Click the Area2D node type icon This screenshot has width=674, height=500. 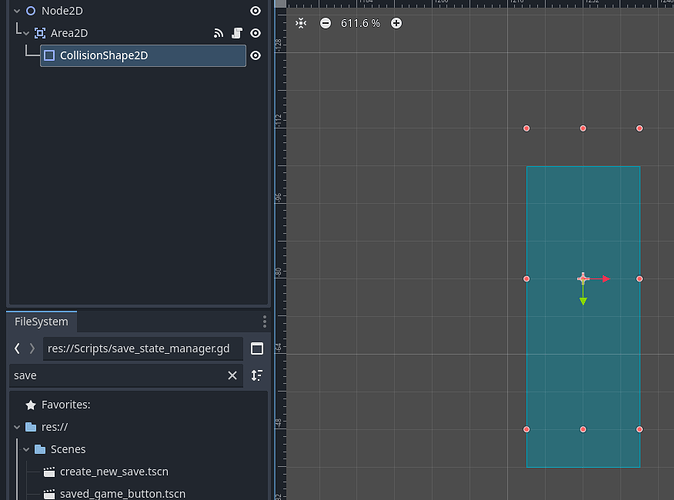click(x=40, y=33)
